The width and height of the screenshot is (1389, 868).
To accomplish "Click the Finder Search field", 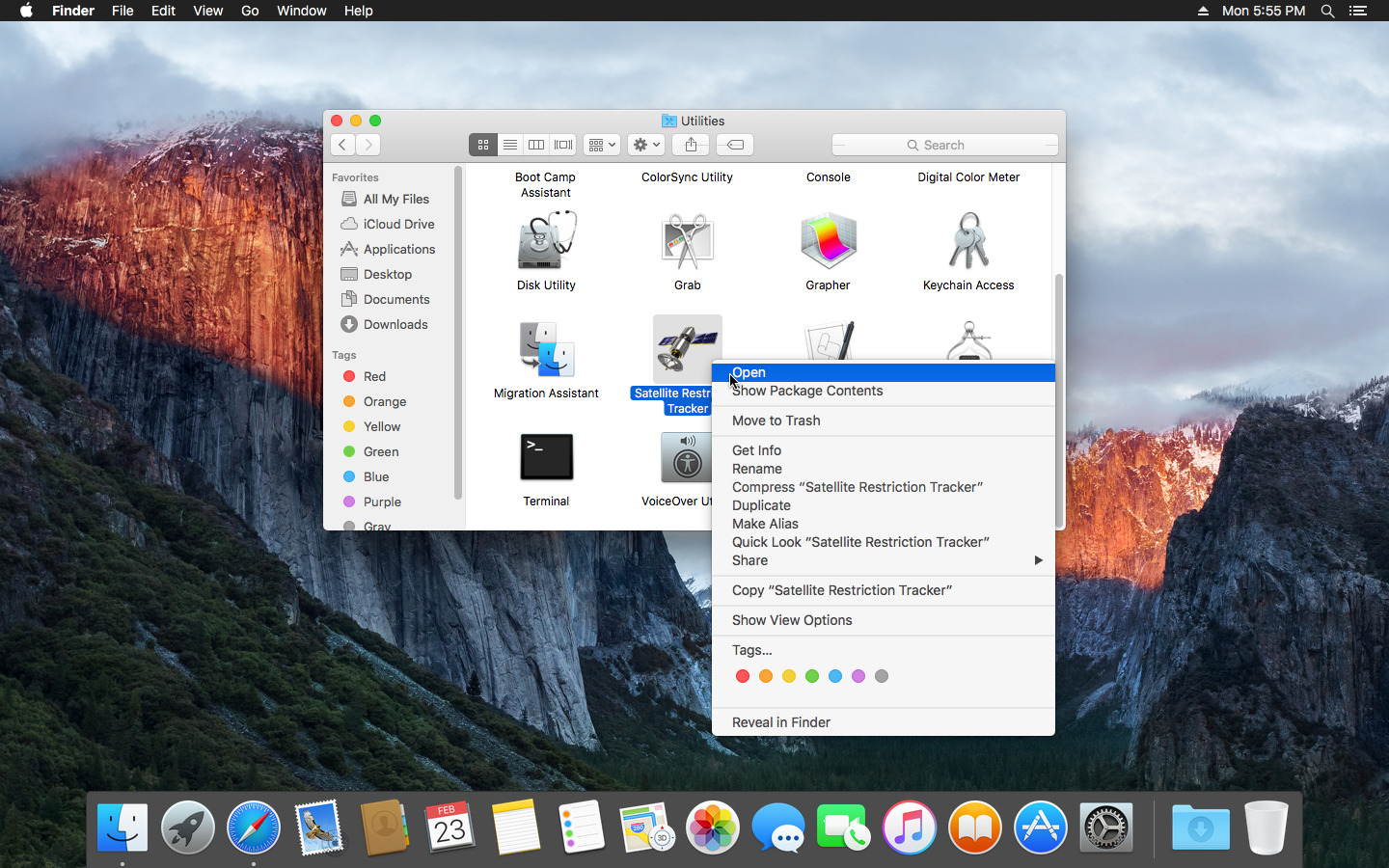I will click(x=944, y=145).
